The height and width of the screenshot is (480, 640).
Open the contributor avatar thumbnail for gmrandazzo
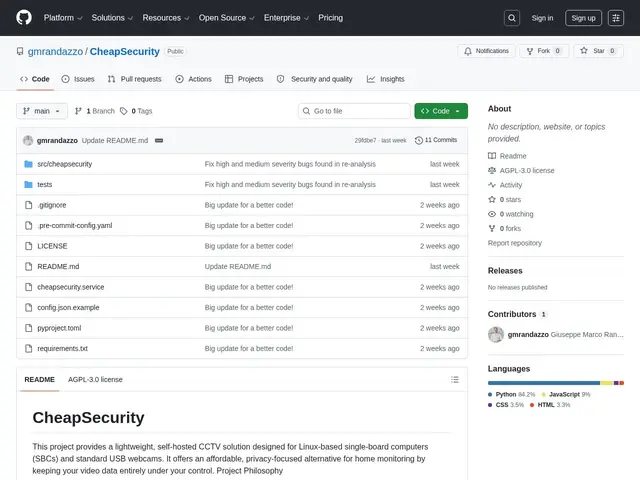(496, 335)
